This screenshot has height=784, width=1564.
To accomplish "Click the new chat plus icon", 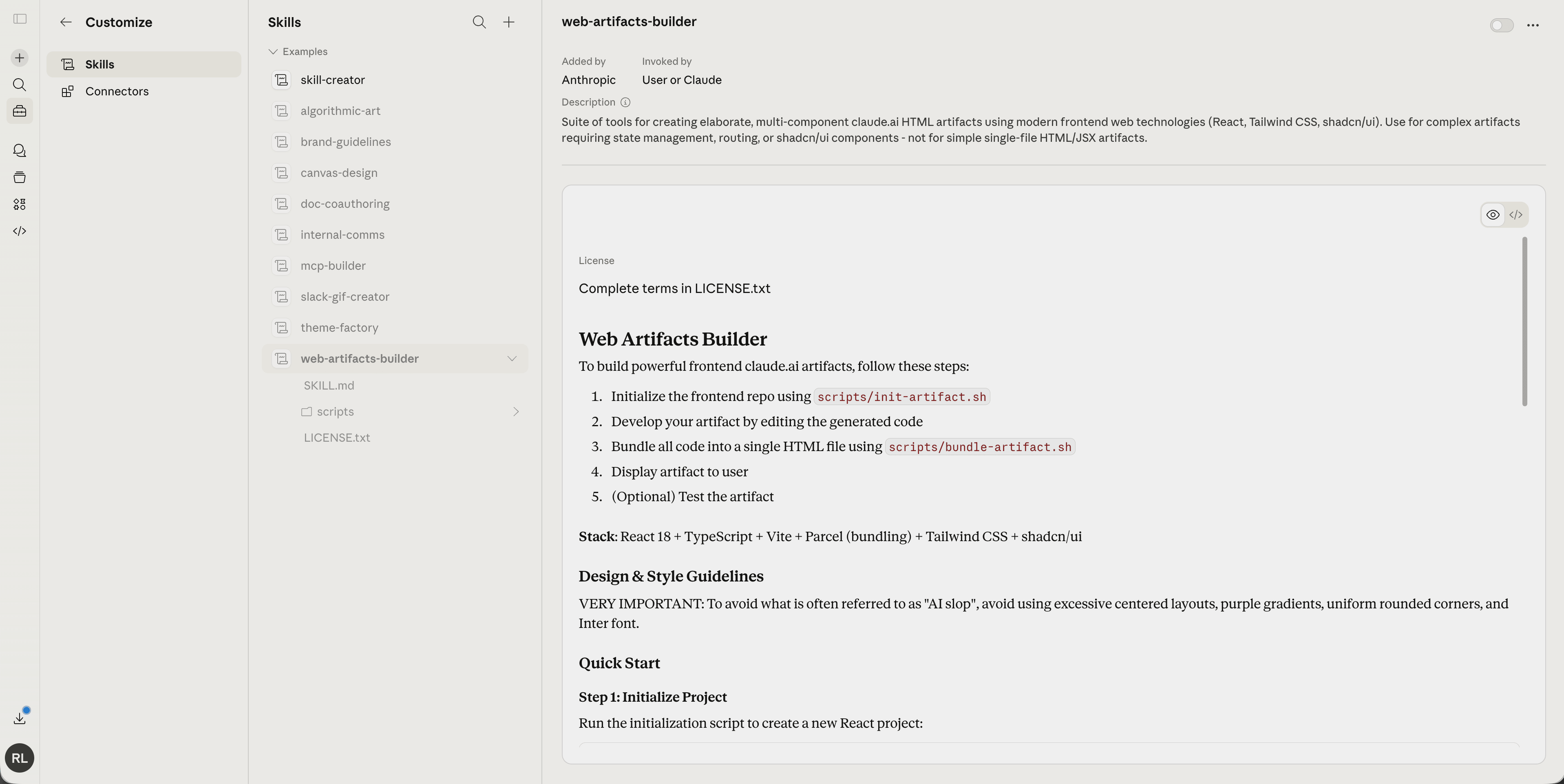I will point(20,57).
